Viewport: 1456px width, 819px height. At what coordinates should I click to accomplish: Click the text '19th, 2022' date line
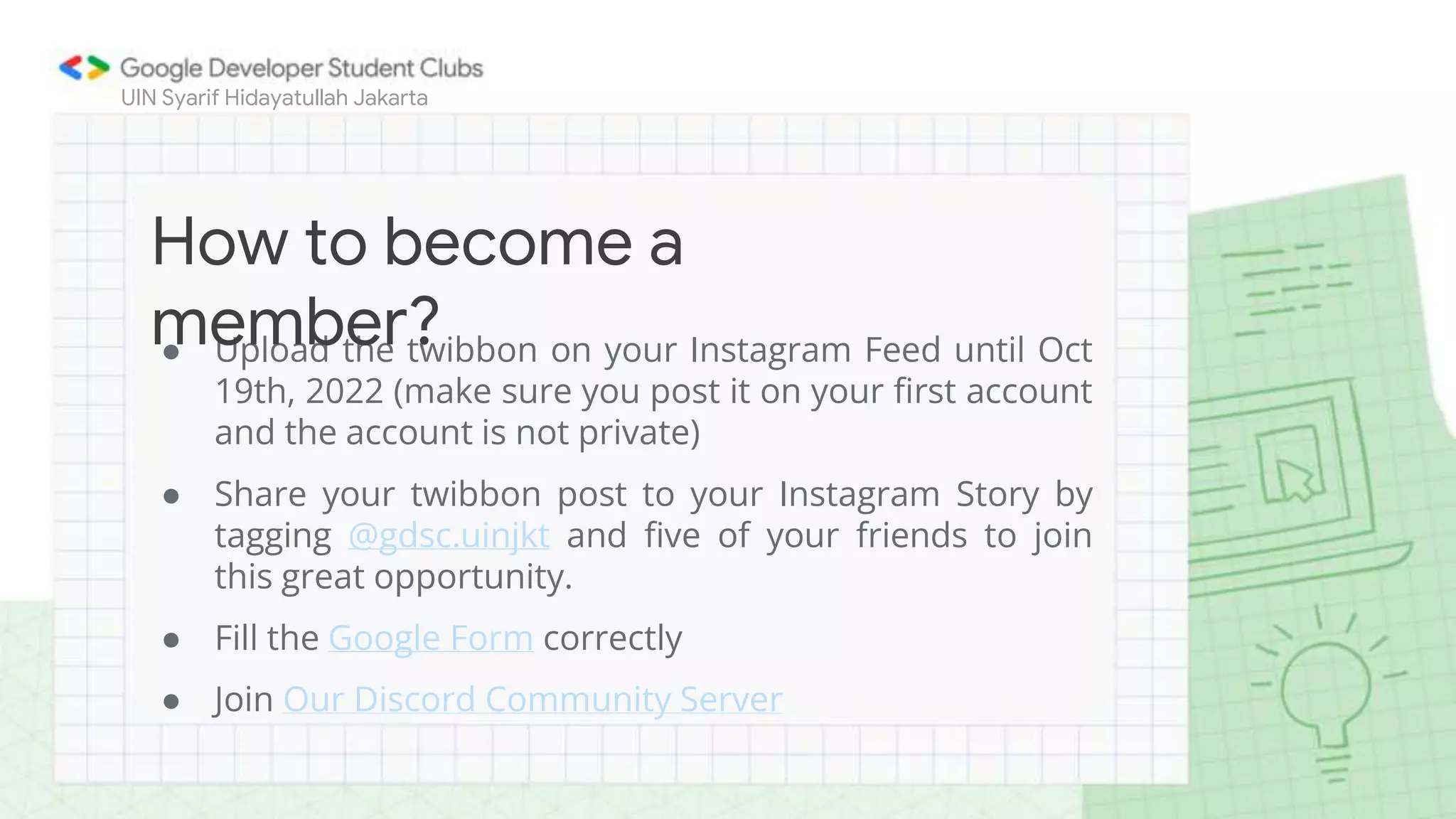(299, 391)
